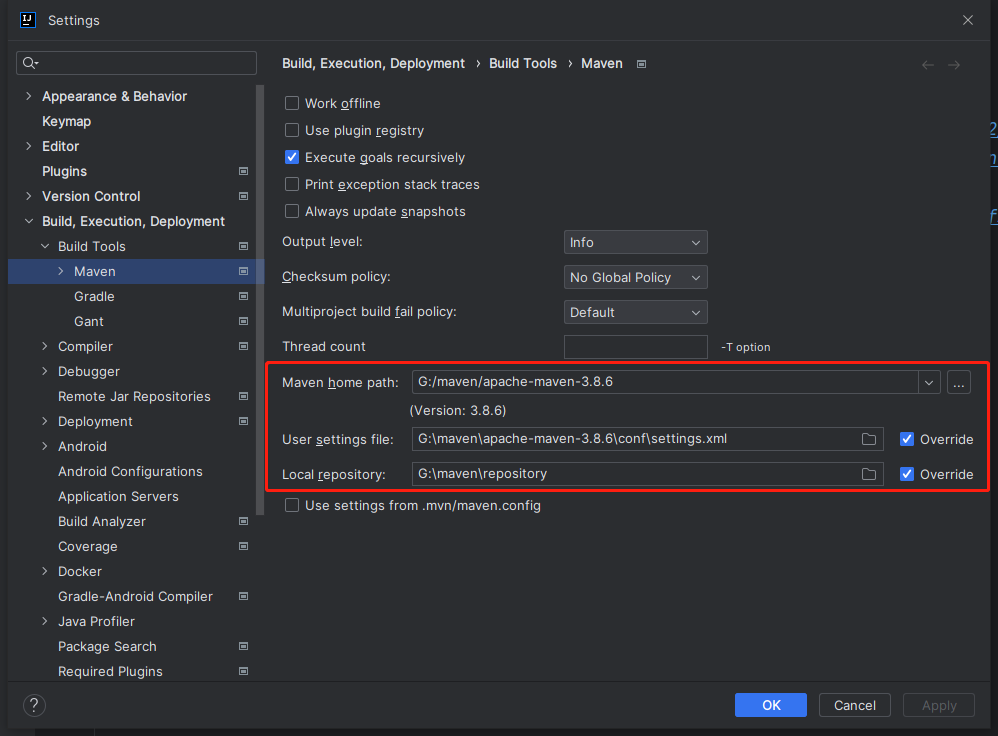Screen dimensions: 998x736
Task: Click the project settings marker on the Compiler row
Action: click(x=243, y=346)
